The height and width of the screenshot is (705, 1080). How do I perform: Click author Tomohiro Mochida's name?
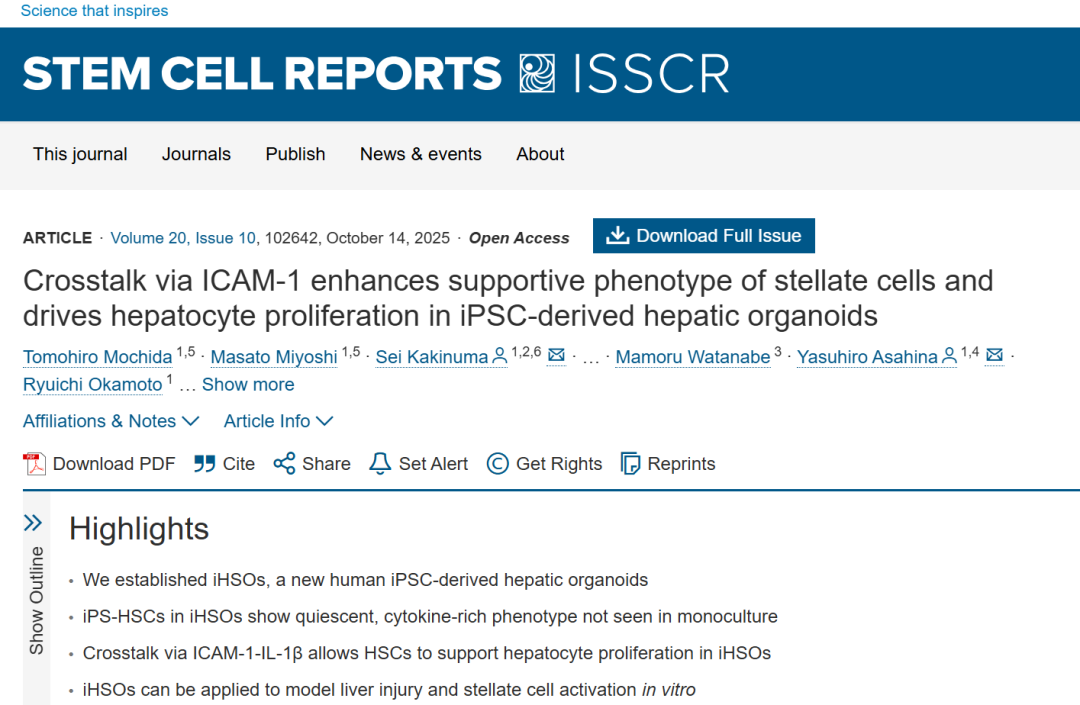pyautogui.click(x=97, y=357)
